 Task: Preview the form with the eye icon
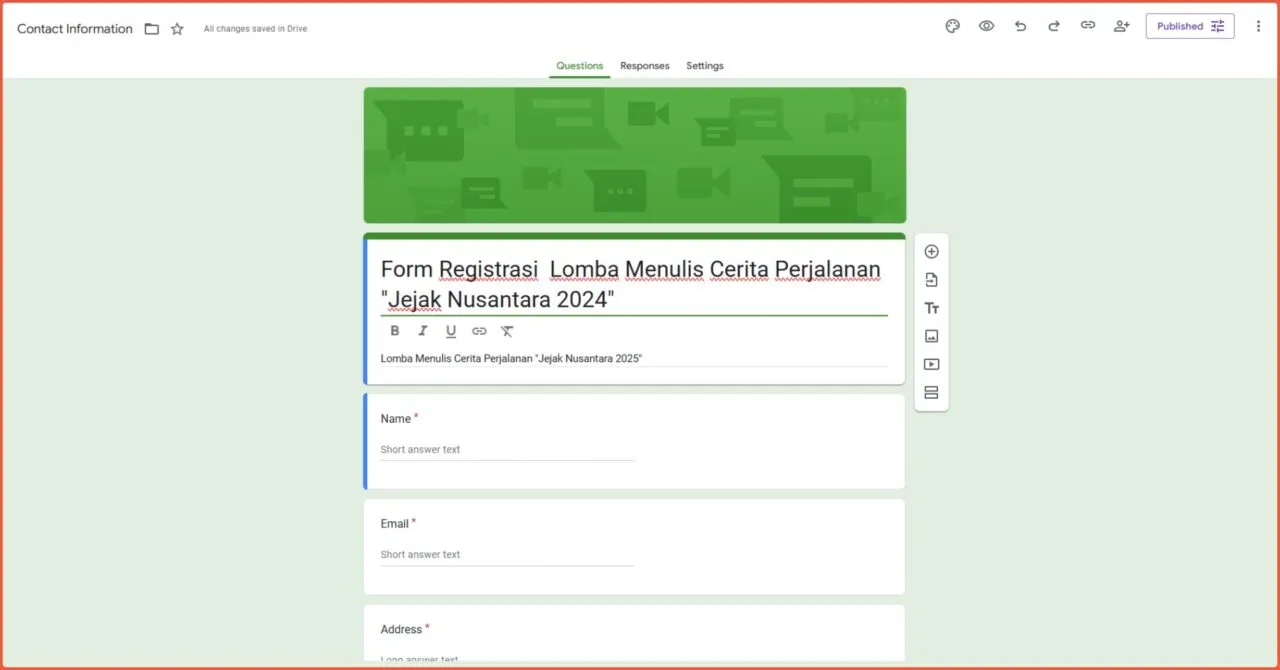[986, 26]
